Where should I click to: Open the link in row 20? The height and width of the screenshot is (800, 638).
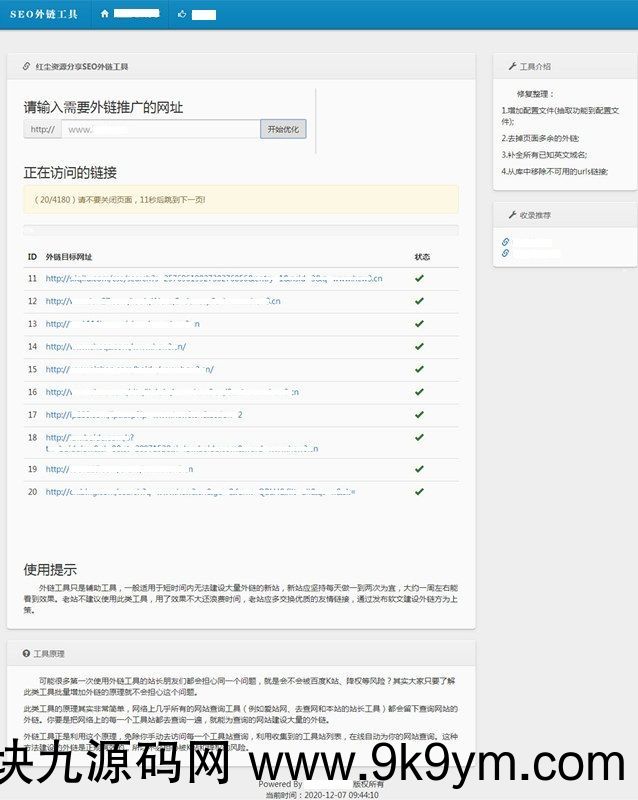tap(200, 492)
